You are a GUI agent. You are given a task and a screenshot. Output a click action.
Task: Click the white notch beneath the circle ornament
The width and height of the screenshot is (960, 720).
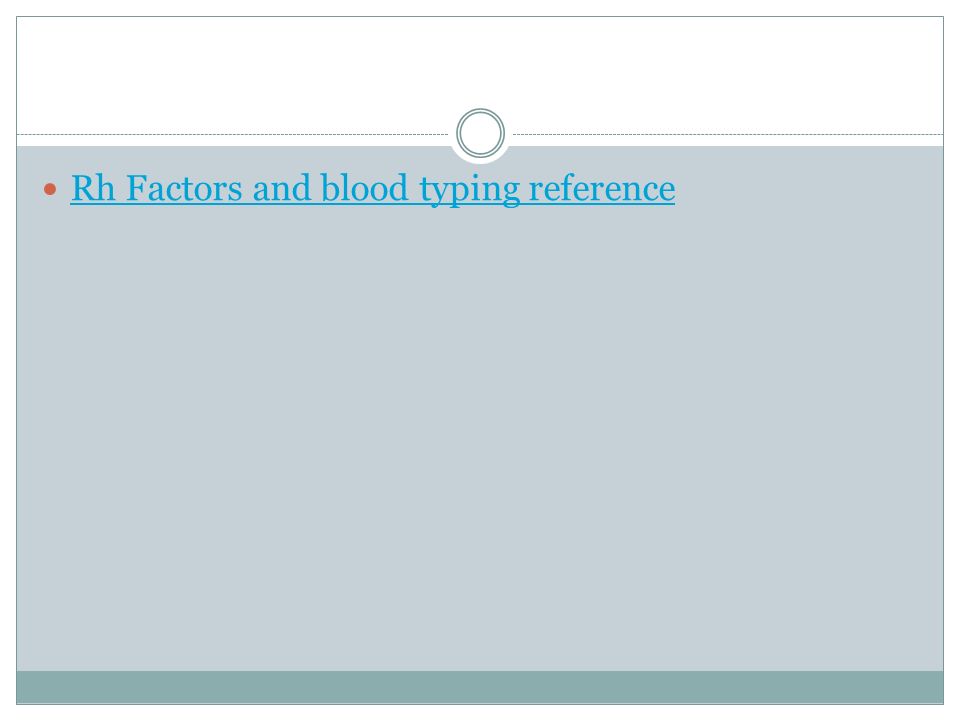tap(481, 159)
